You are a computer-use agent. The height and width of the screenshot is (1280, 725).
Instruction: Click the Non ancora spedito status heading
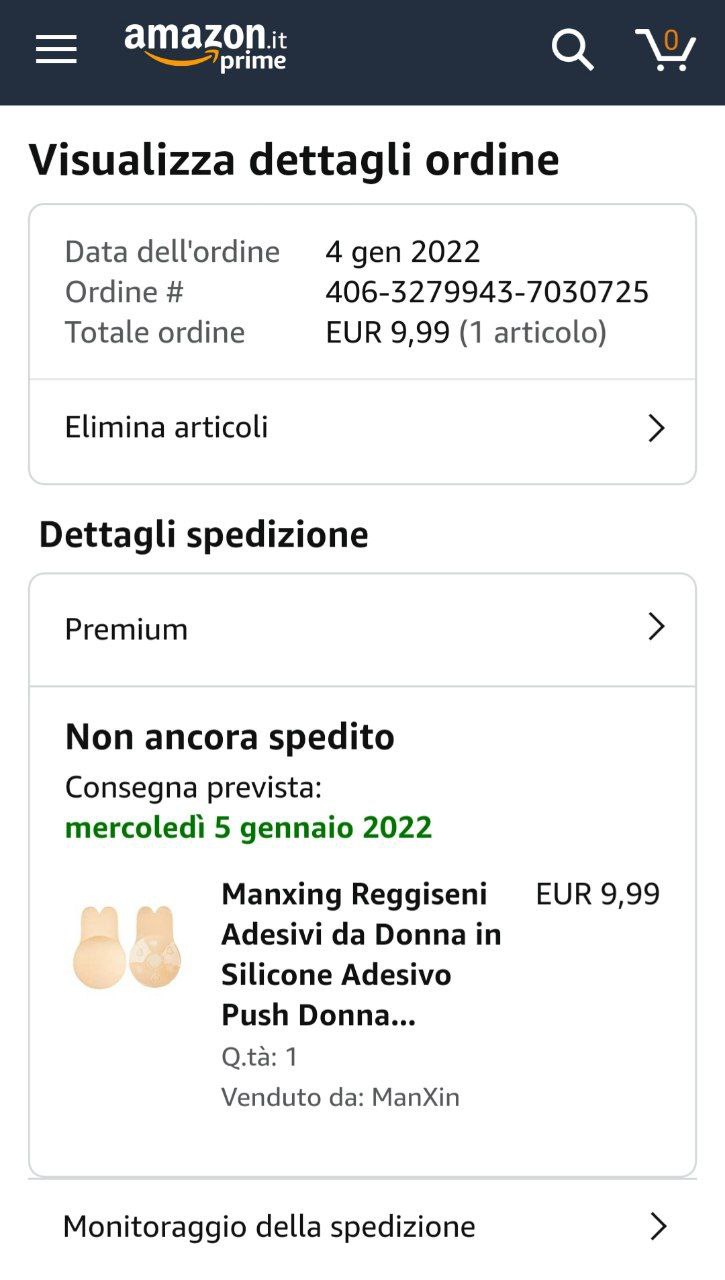coord(230,737)
